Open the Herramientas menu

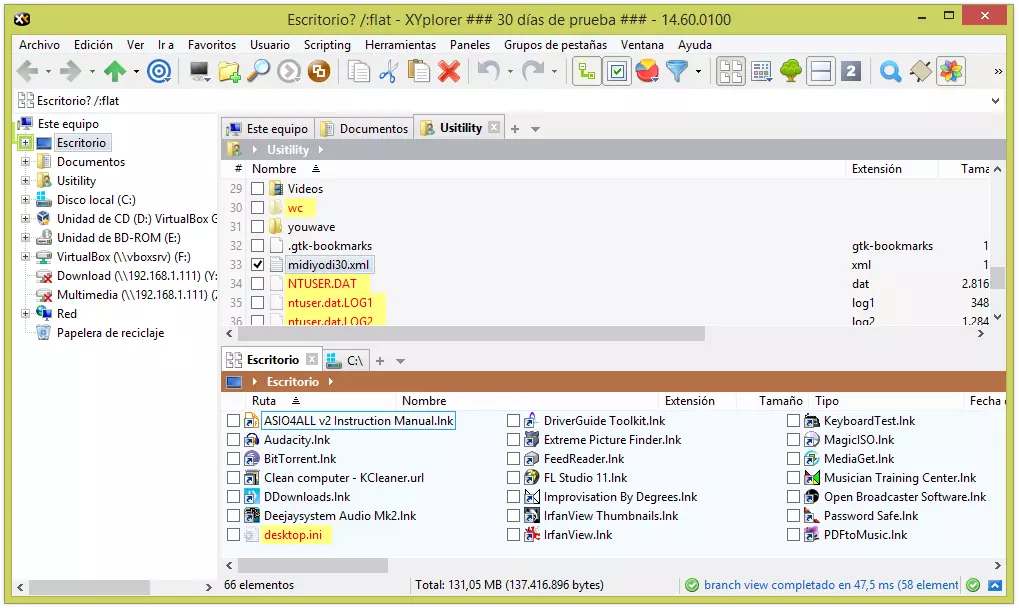click(x=400, y=45)
